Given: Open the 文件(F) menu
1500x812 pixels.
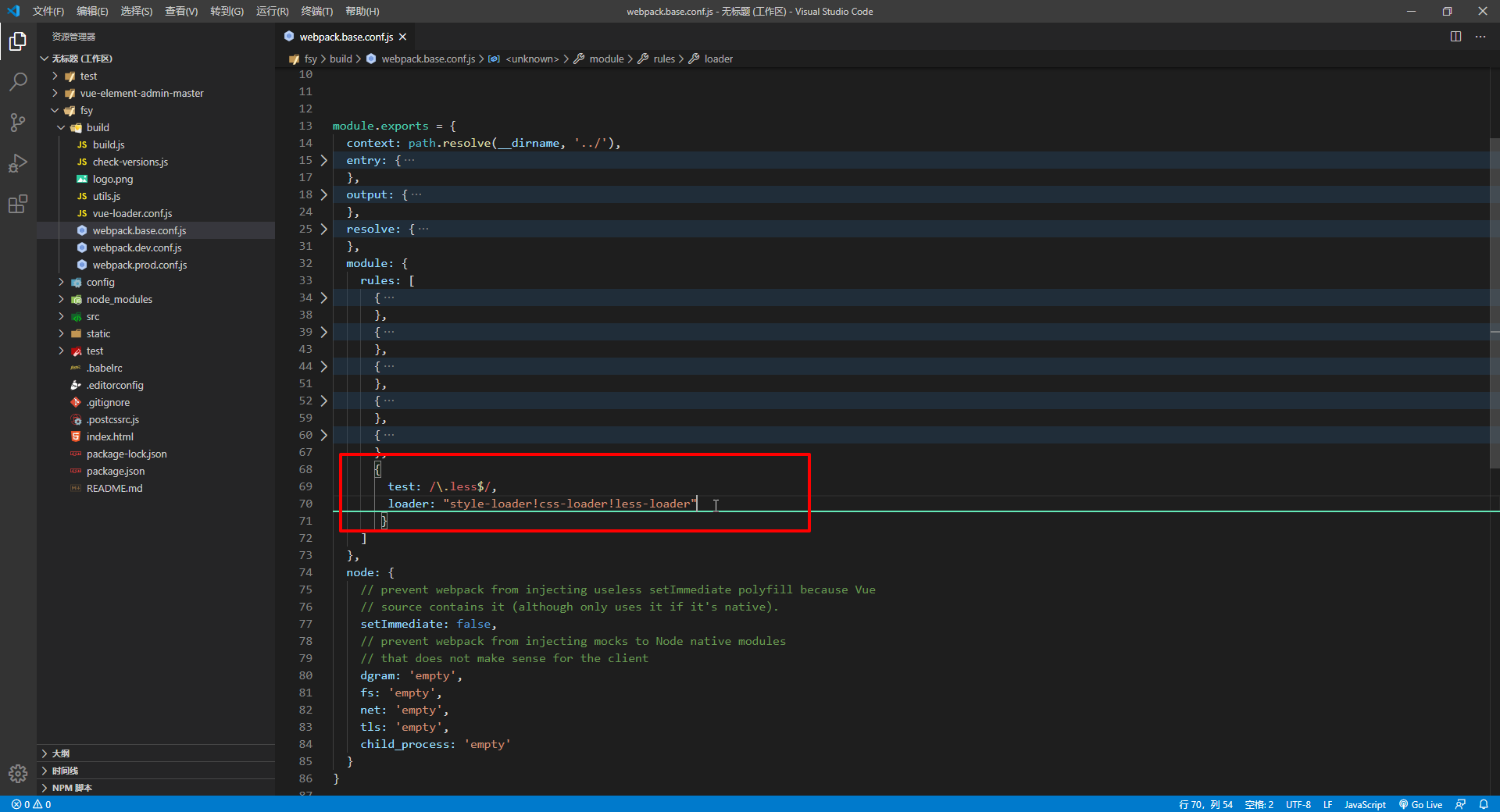Looking at the screenshot, I should tap(48, 11).
